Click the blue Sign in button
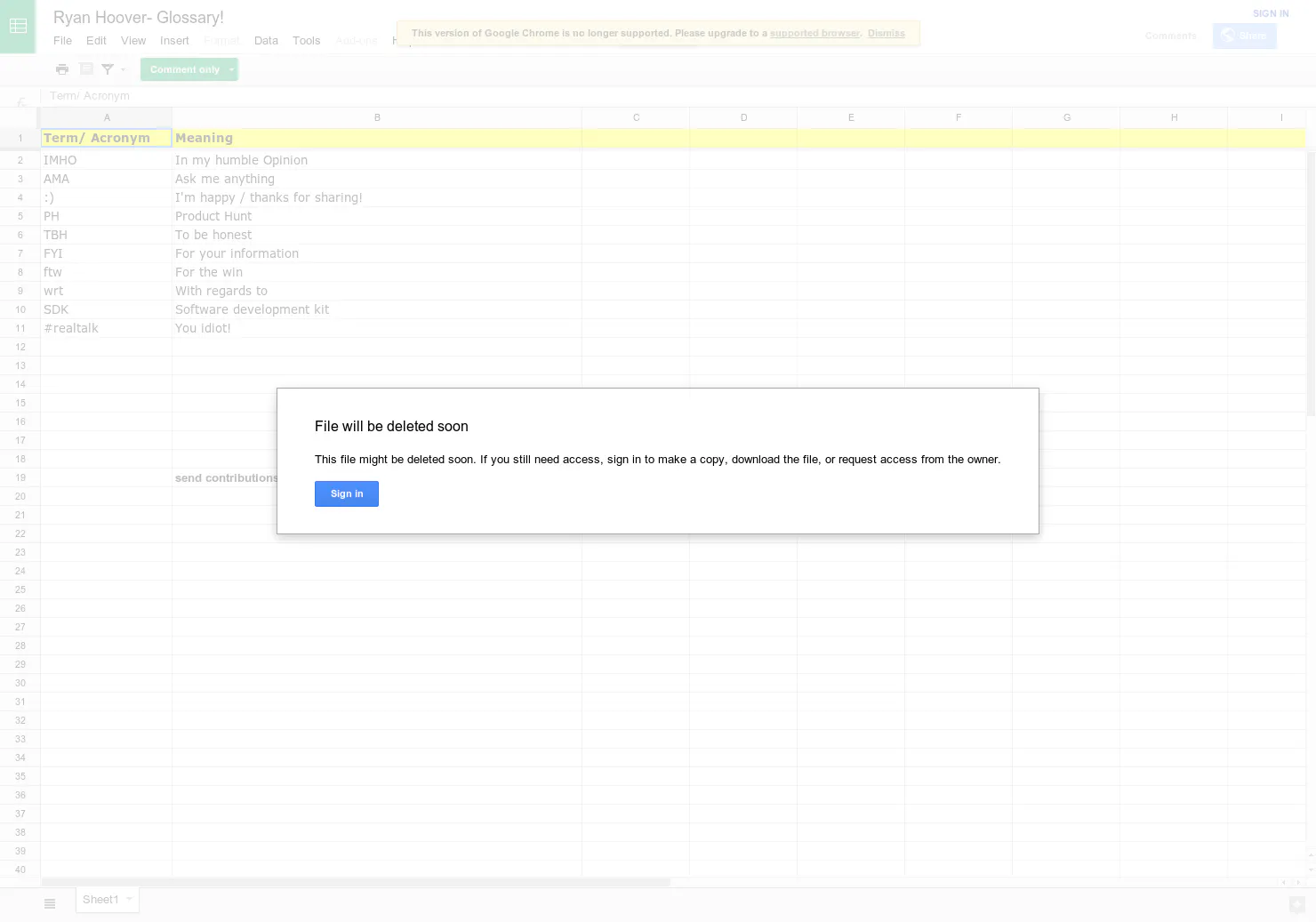Image resolution: width=1316 pixels, height=922 pixels. [347, 494]
